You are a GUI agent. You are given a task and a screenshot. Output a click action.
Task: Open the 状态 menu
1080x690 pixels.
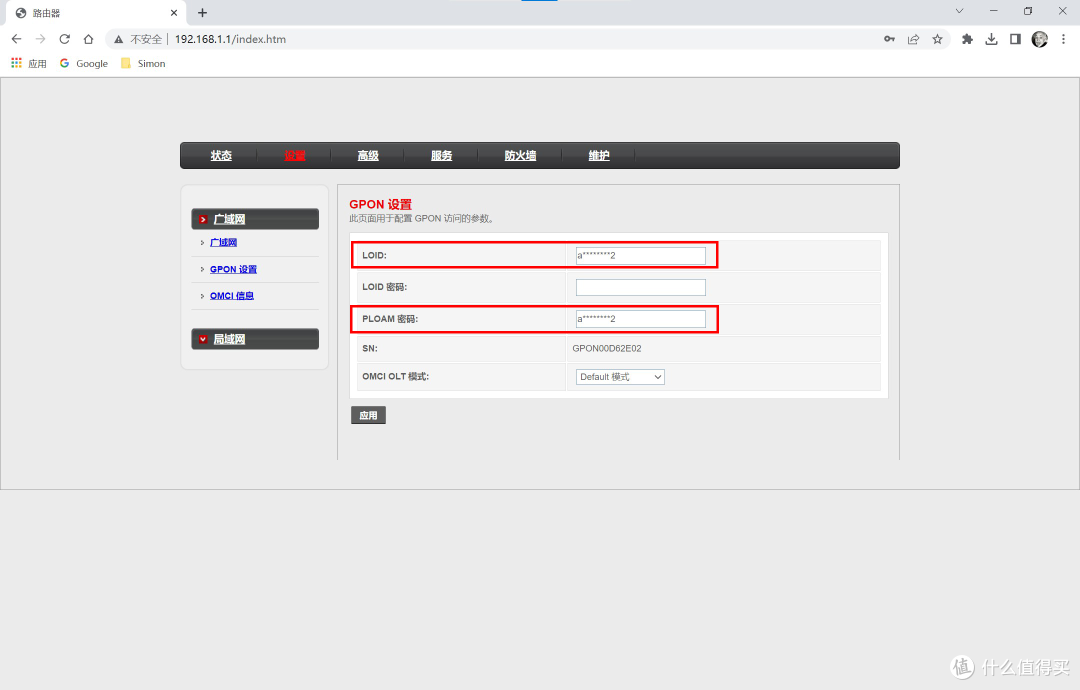(x=221, y=156)
